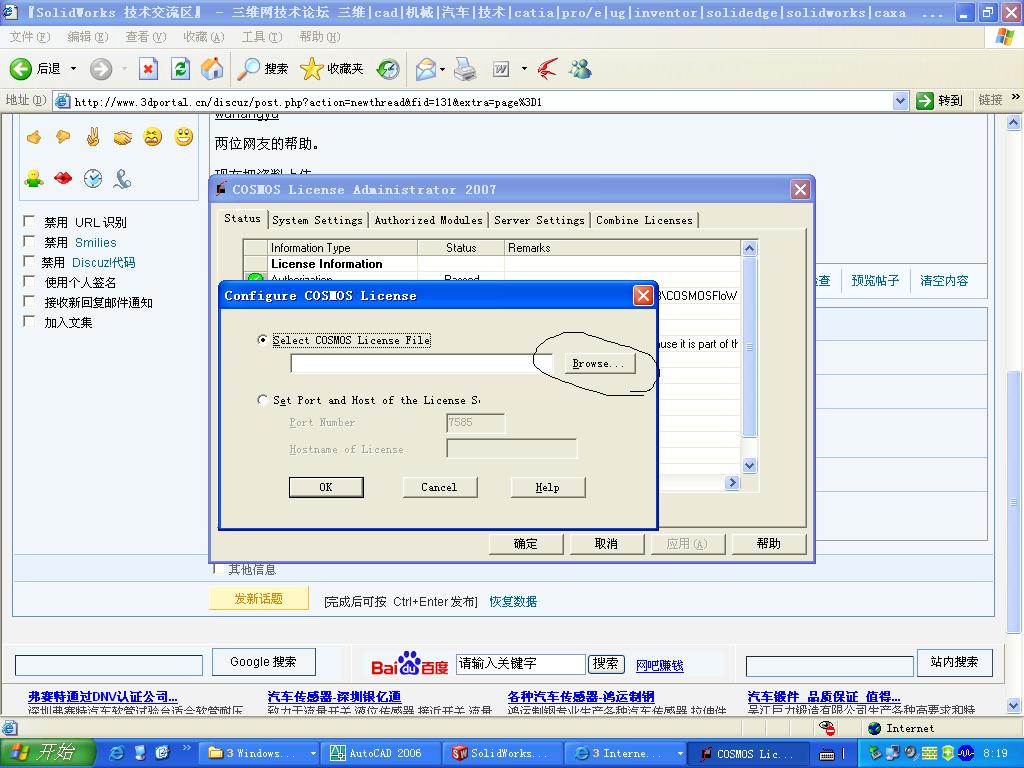Image resolution: width=1024 pixels, height=768 pixels.
Task: Check the 接收新回复邮件通知 checkbox
Action: [29, 302]
